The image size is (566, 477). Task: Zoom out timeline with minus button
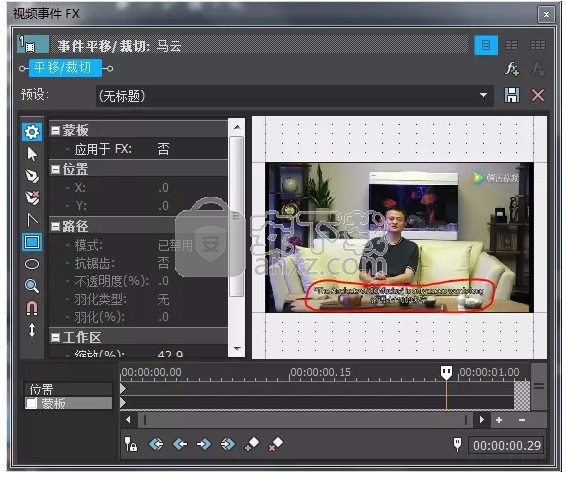[522, 420]
